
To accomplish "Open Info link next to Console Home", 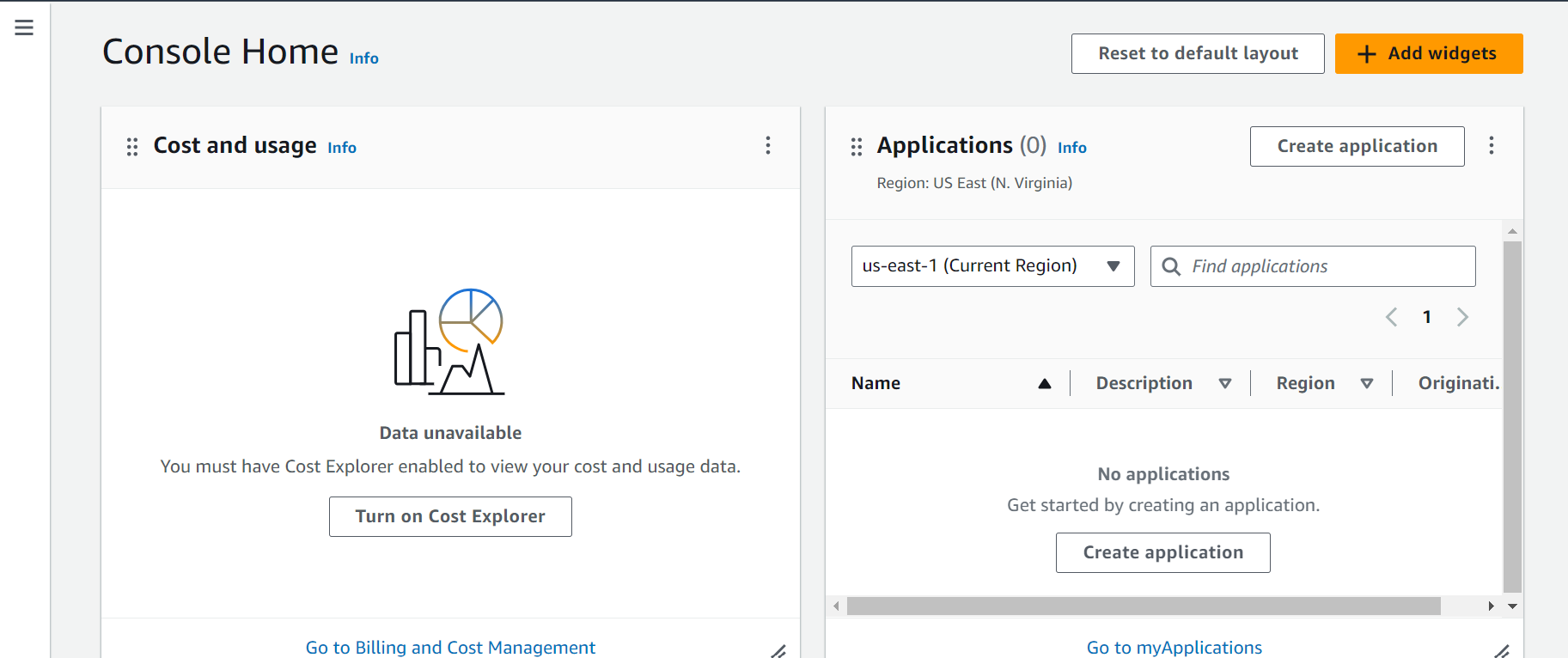I will click(363, 58).
